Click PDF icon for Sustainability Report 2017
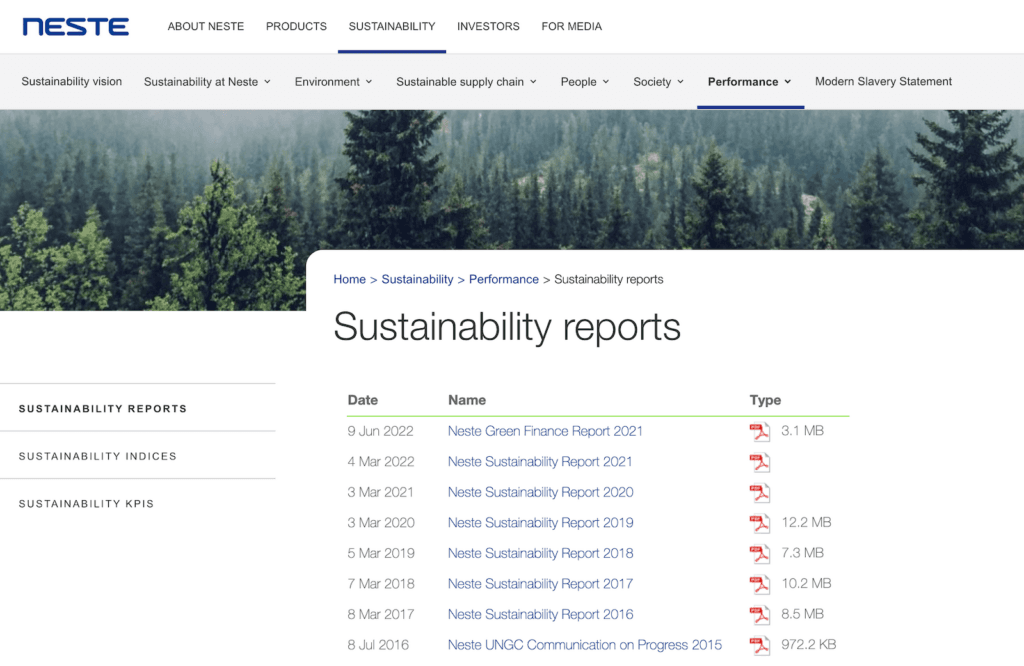1024x666 pixels. pyautogui.click(x=760, y=584)
